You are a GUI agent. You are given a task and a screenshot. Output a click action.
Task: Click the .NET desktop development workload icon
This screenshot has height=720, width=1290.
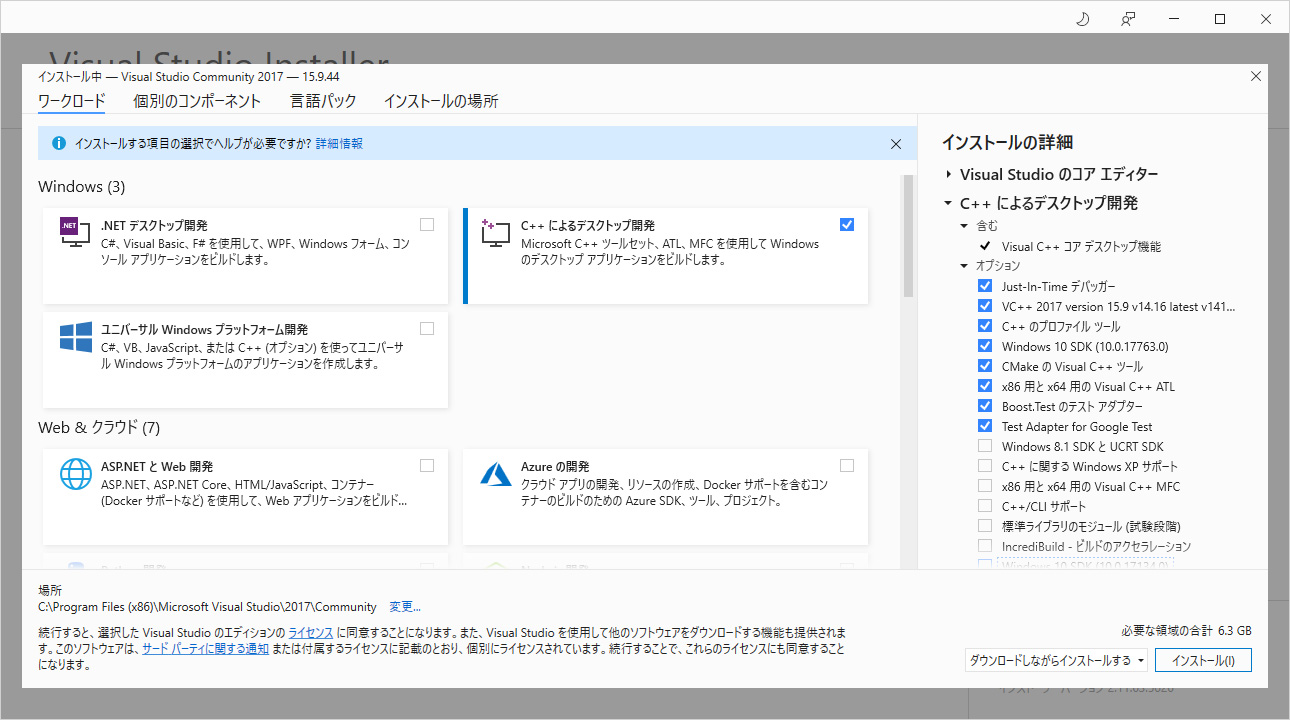click(76, 234)
